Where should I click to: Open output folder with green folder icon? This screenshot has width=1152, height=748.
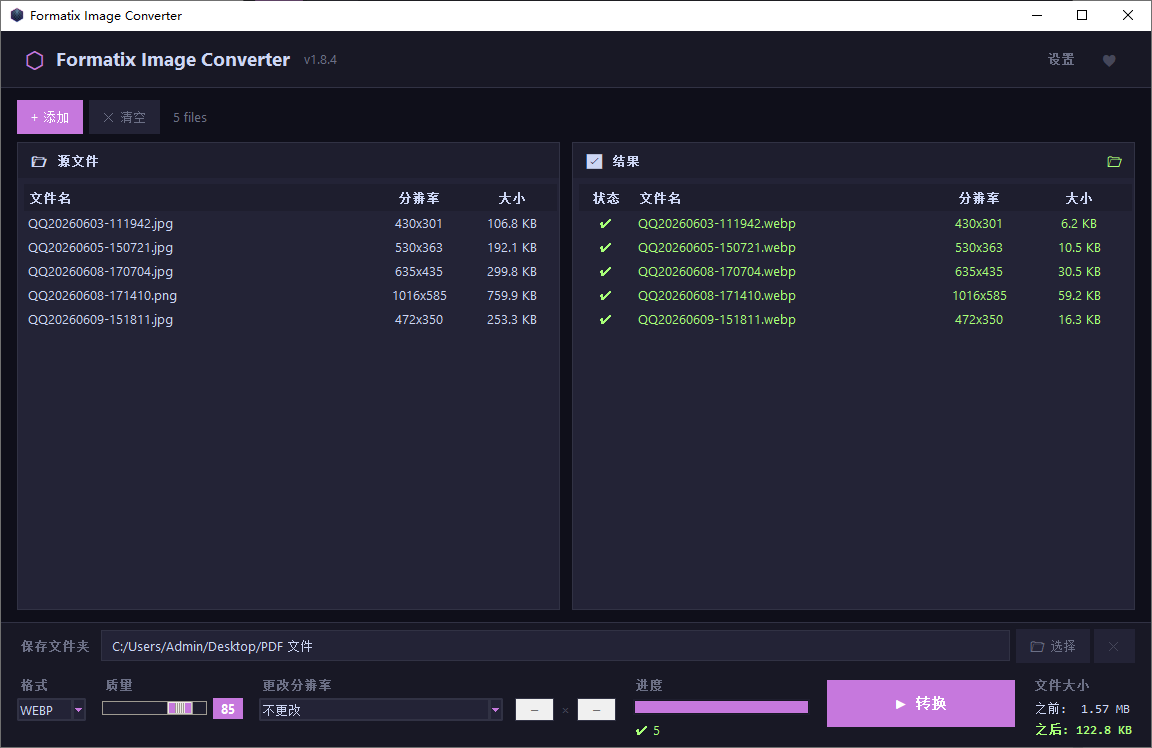point(1114,162)
